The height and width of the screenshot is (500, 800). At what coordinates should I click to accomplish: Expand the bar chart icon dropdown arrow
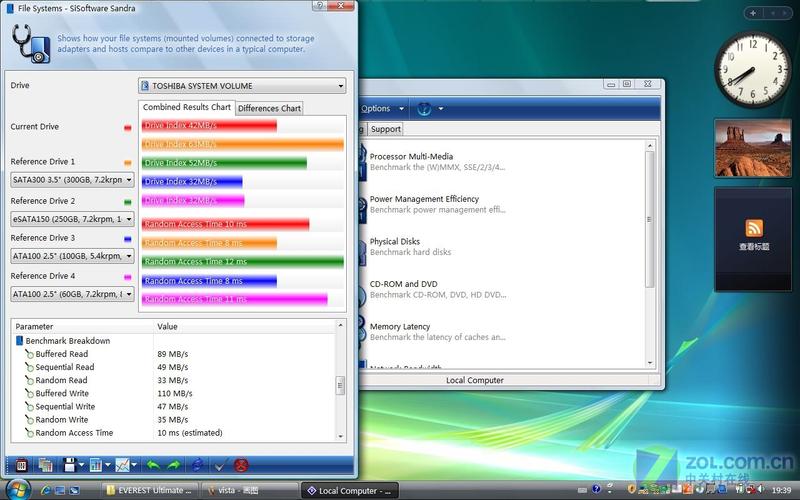coord(108,465)
